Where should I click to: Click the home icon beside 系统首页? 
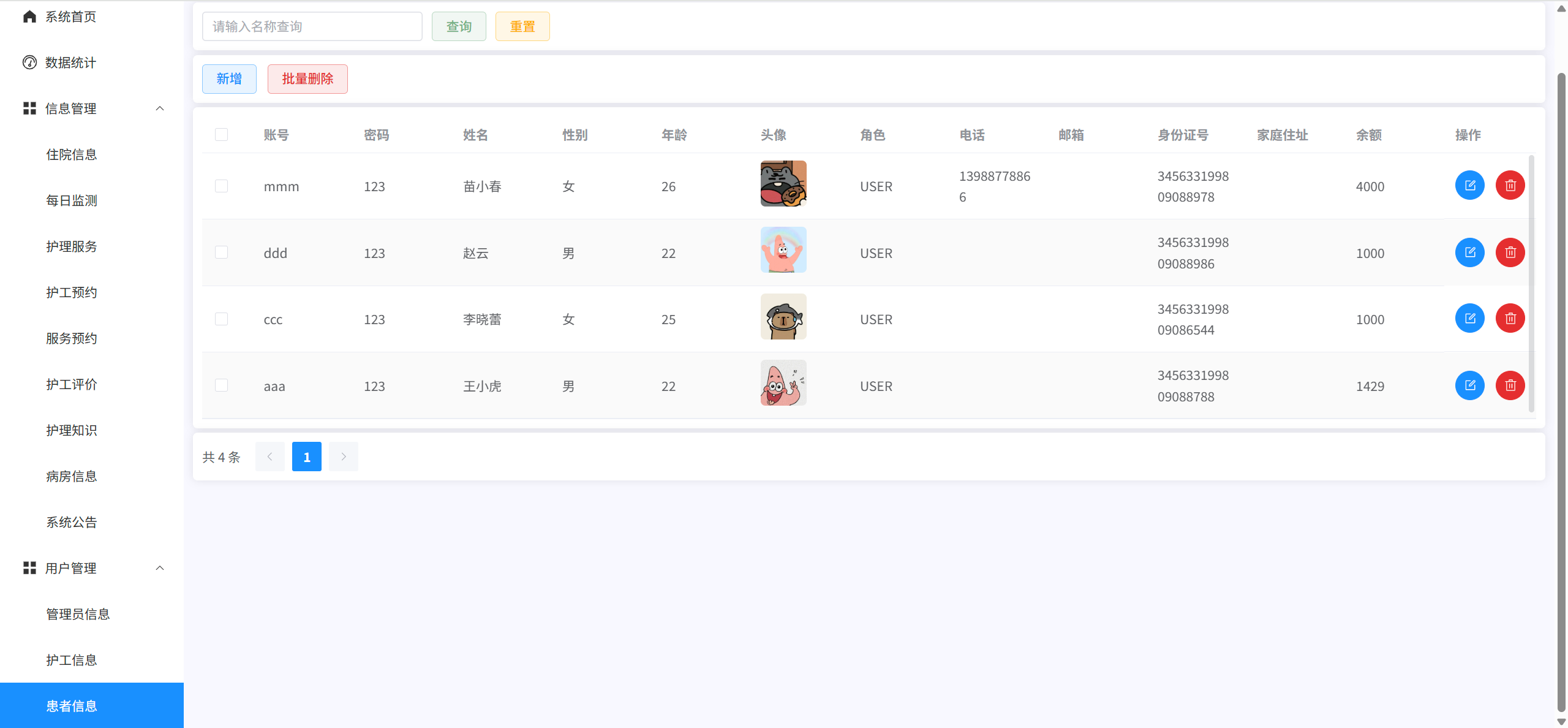point(29,17)
